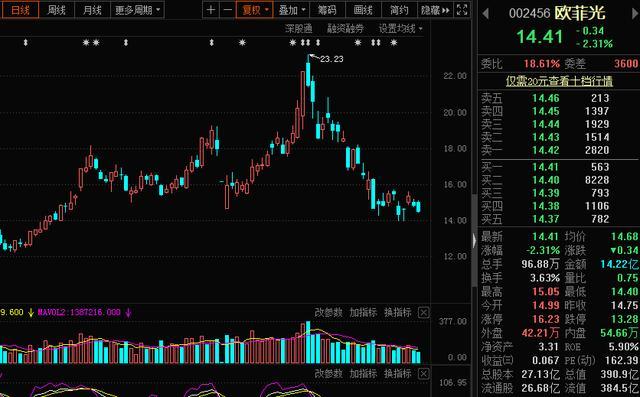Click the 涨停 value 16.23
This screenshot has height=397, width=640.
(x=546, y=319)
